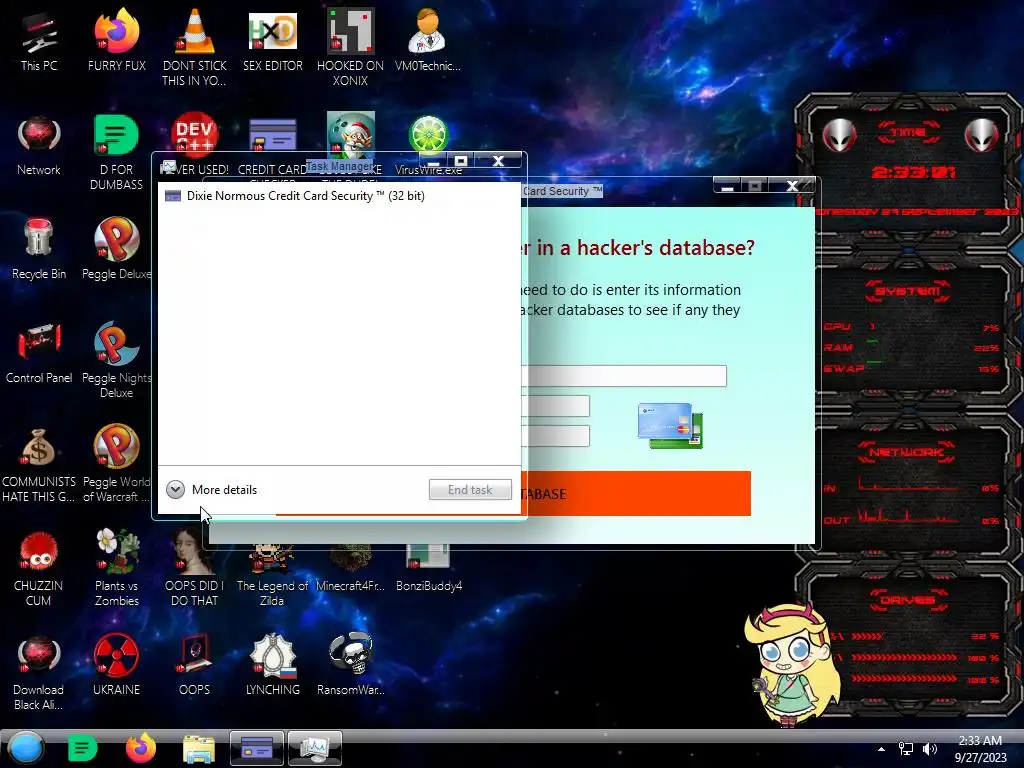
Task: Open the This PC desktop icon
Action: click(39, 41)
